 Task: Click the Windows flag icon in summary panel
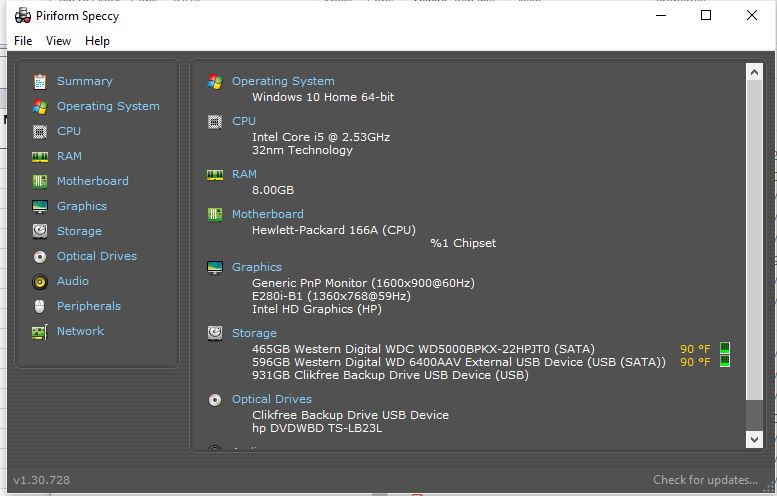pos(215,82)
